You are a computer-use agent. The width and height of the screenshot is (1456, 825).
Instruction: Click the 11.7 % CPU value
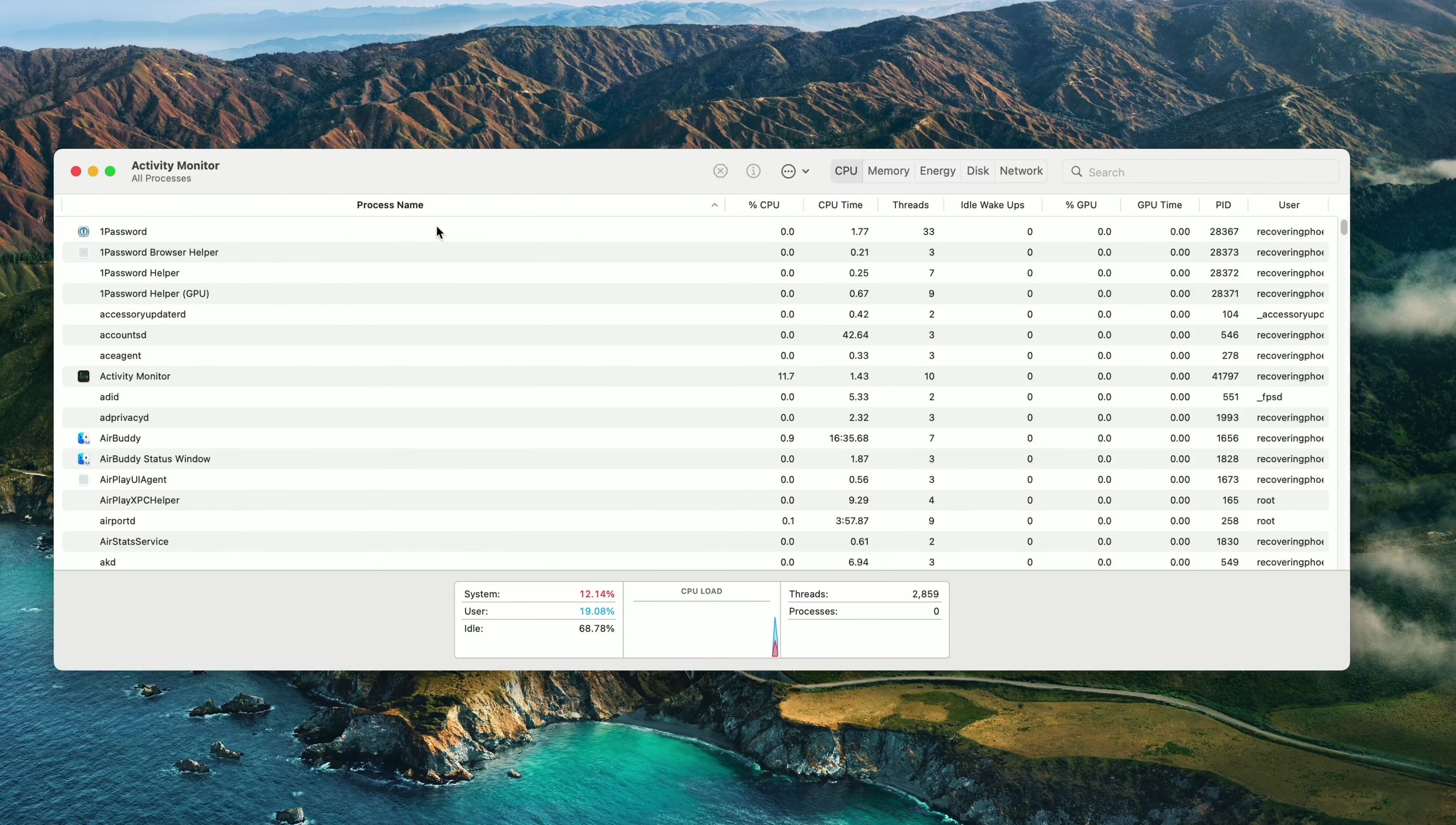coord(786,376)
